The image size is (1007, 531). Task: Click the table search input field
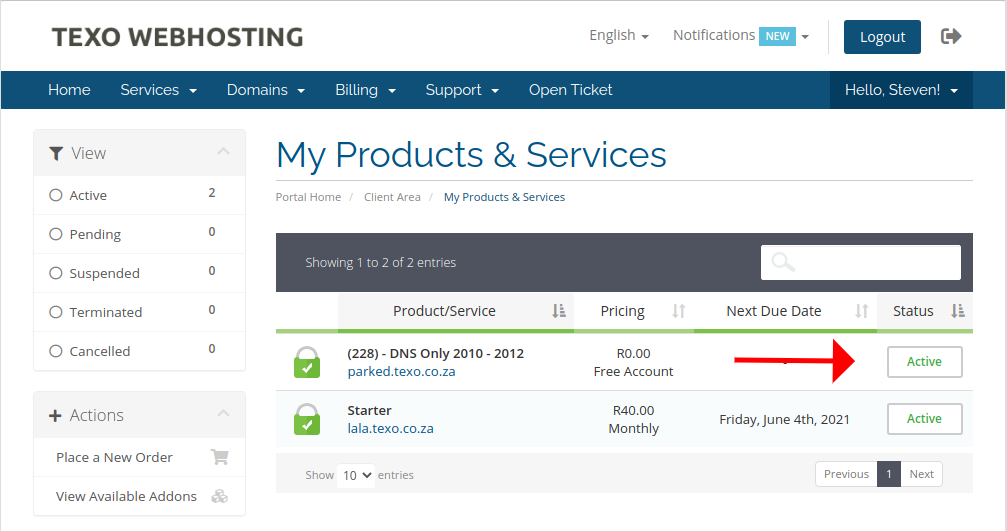[x=861, y=263]
